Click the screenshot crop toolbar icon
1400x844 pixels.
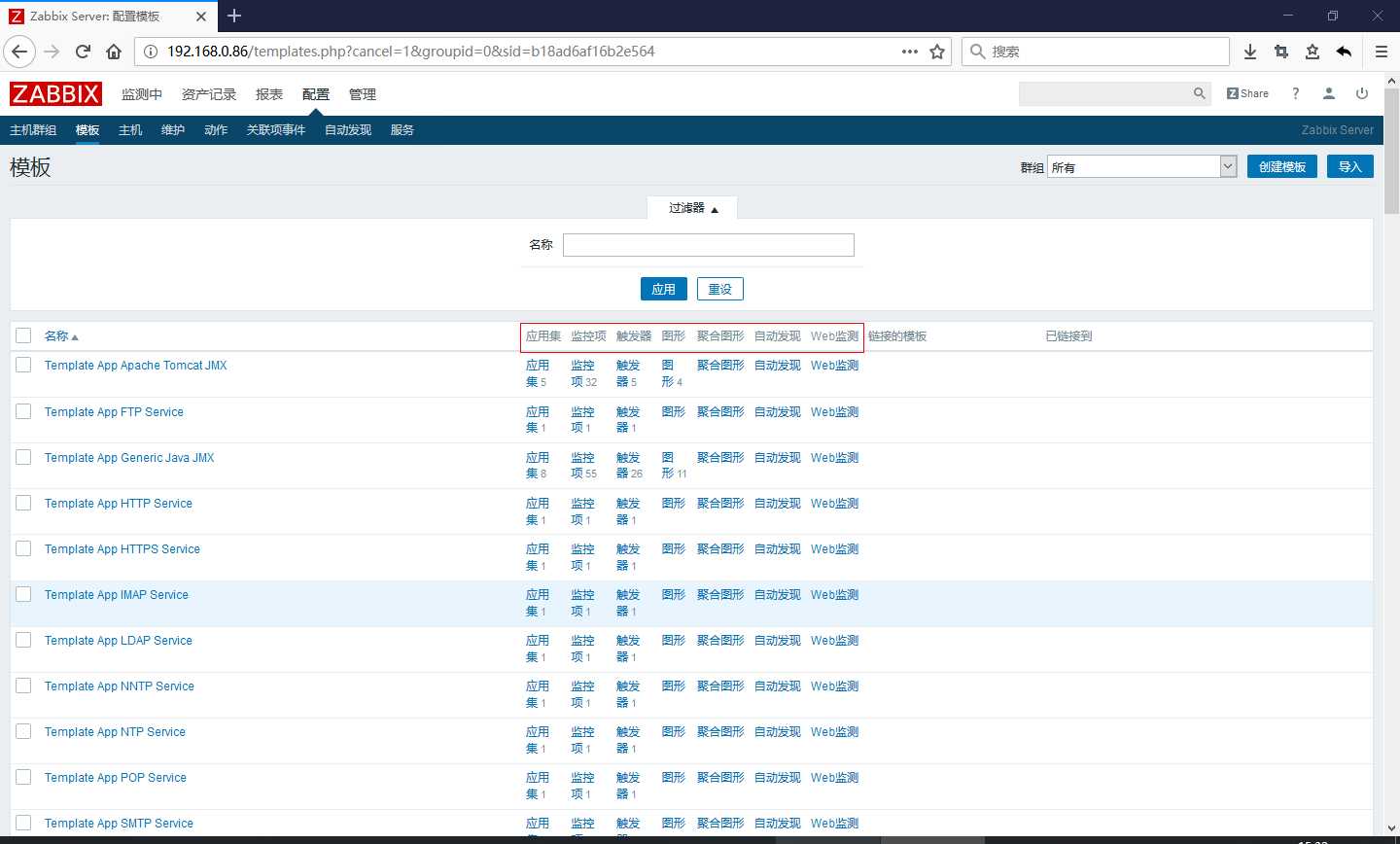pyautogui.click(x=1281, y=52)
